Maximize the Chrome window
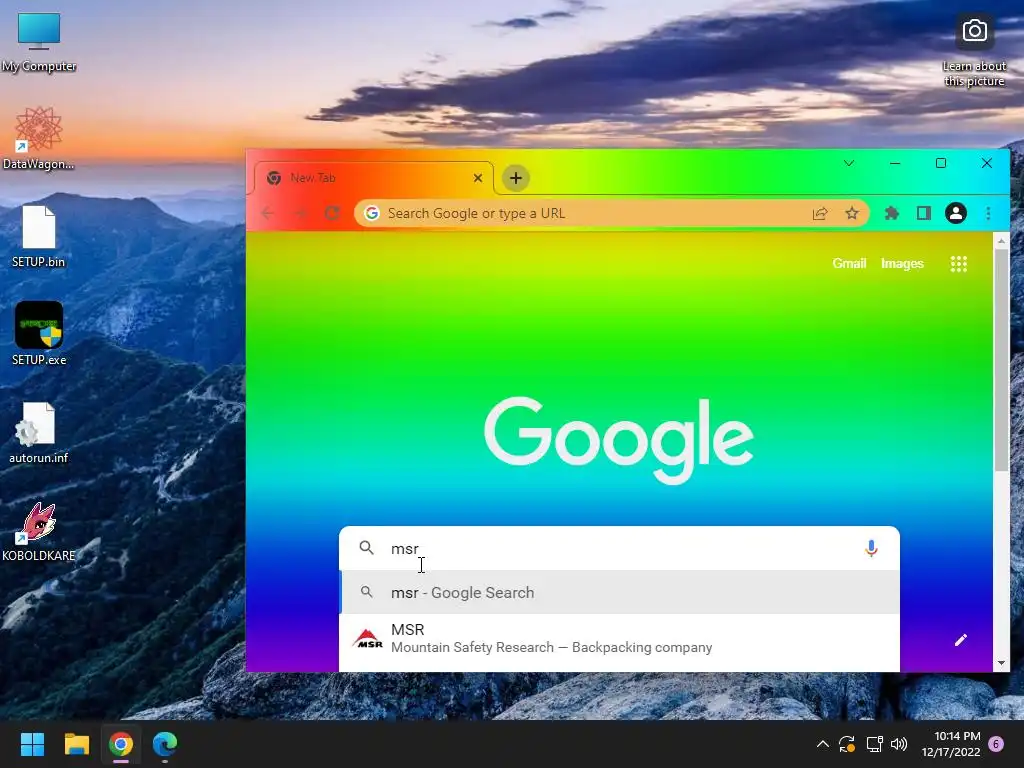 coord(940,163)
